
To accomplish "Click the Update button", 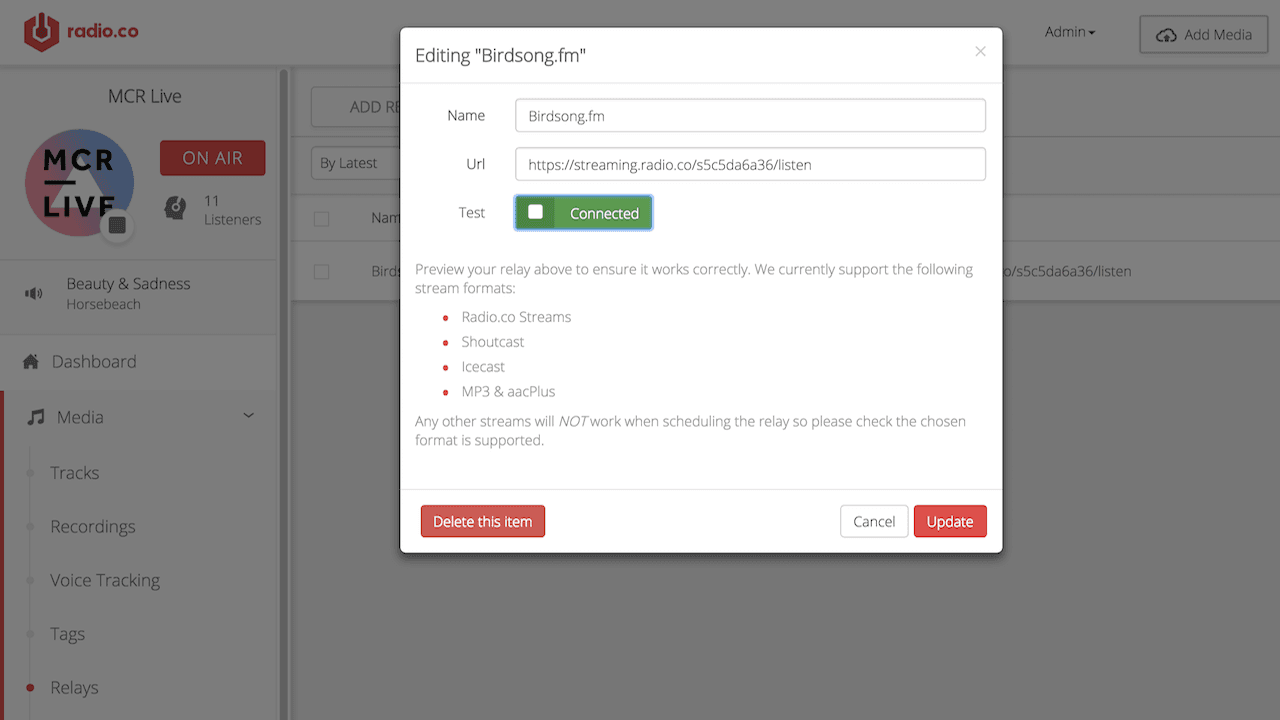I will point(949,521).
